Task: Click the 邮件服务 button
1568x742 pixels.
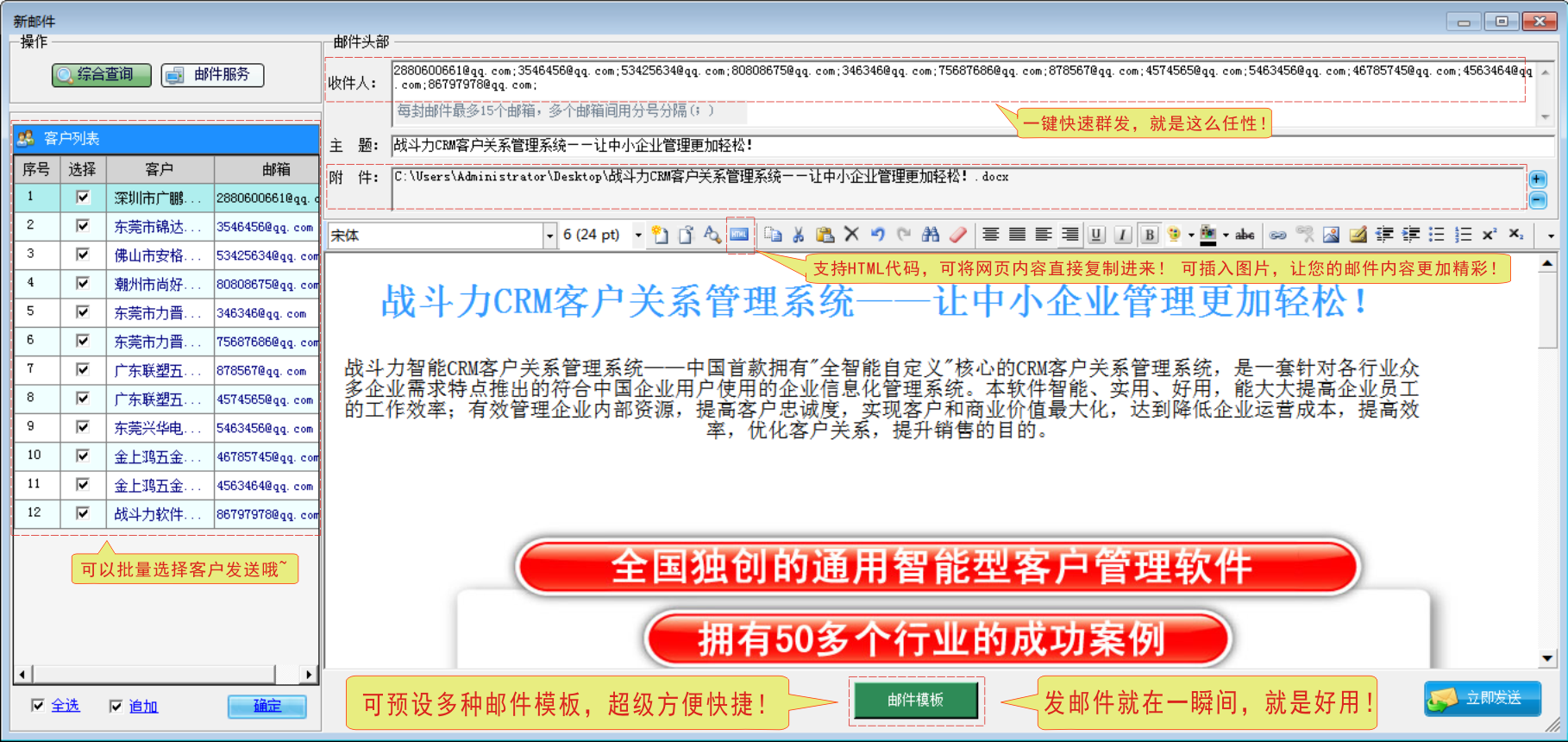Action: pos(212,75)
